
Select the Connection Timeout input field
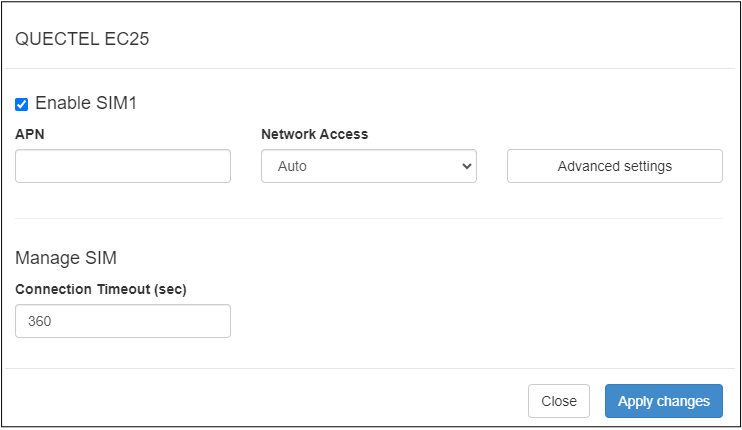pos(123,321)
